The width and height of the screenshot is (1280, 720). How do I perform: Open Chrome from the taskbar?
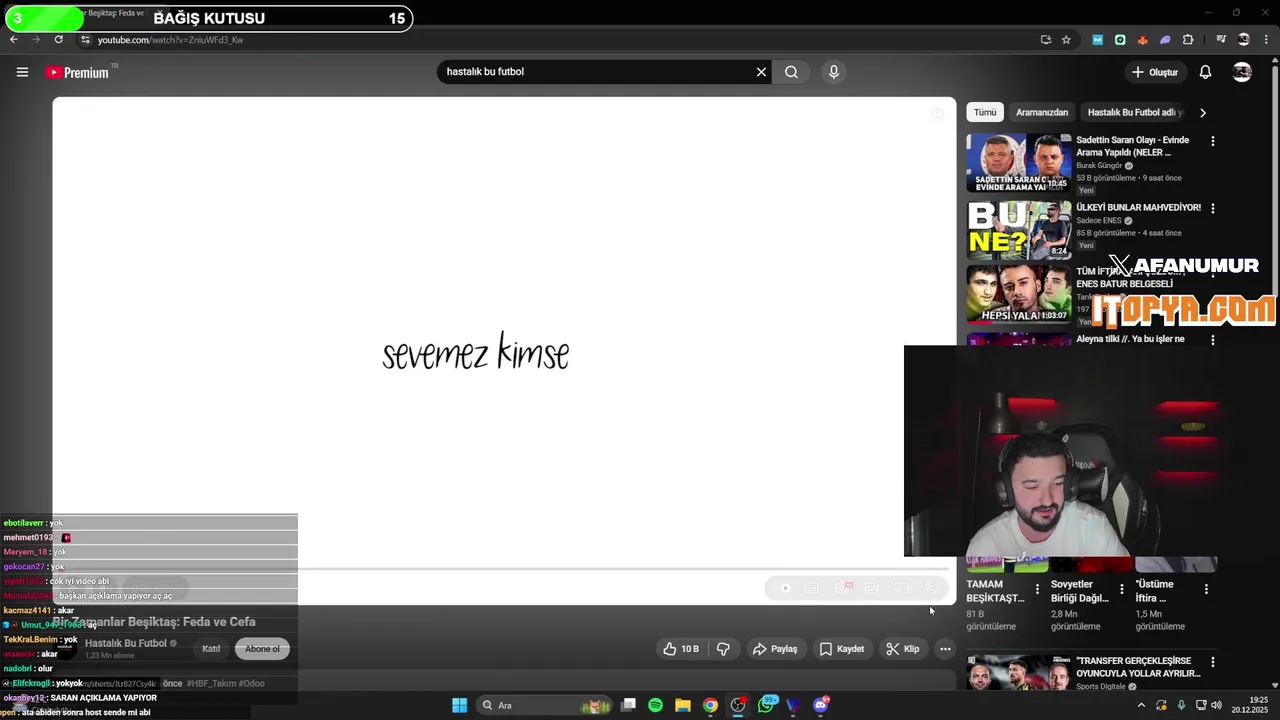(710, 705)
